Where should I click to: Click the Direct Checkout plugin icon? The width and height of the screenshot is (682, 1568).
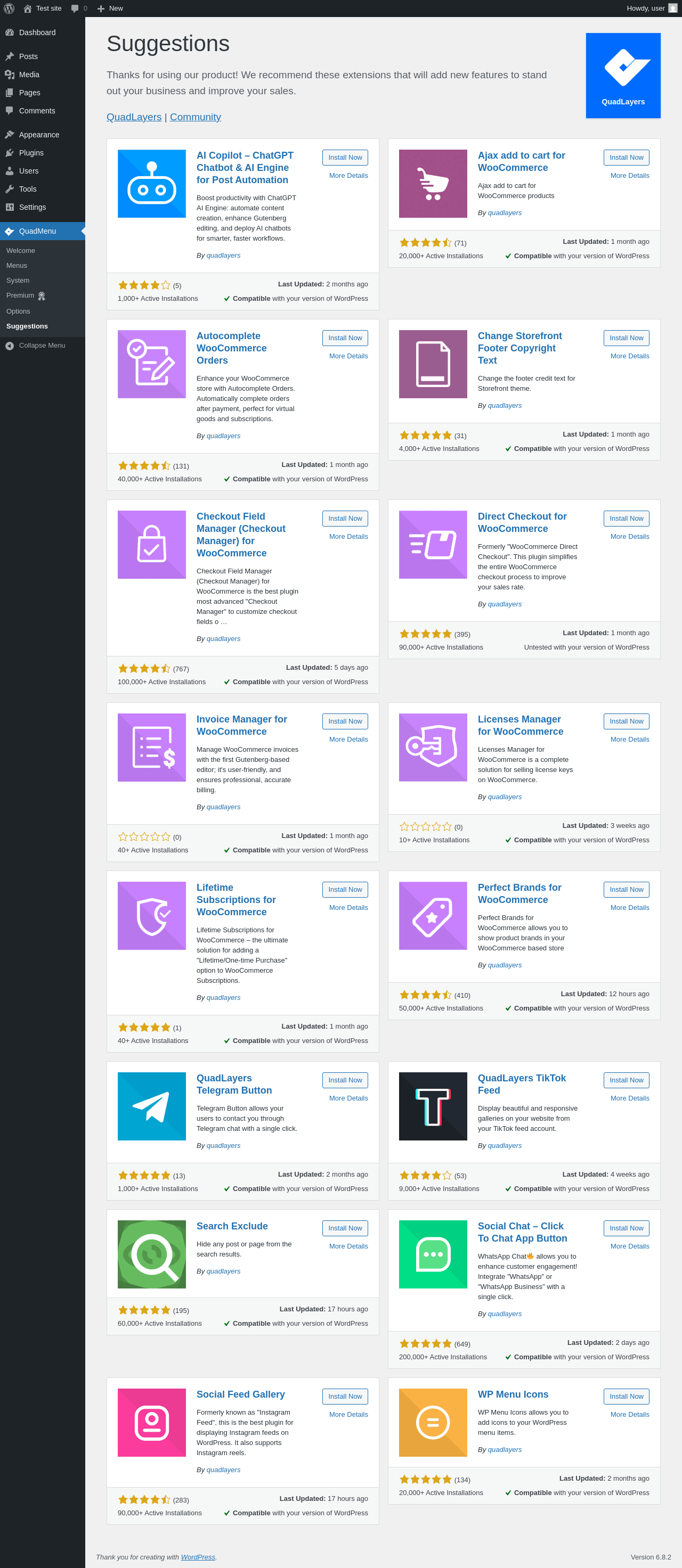(433, 545)
